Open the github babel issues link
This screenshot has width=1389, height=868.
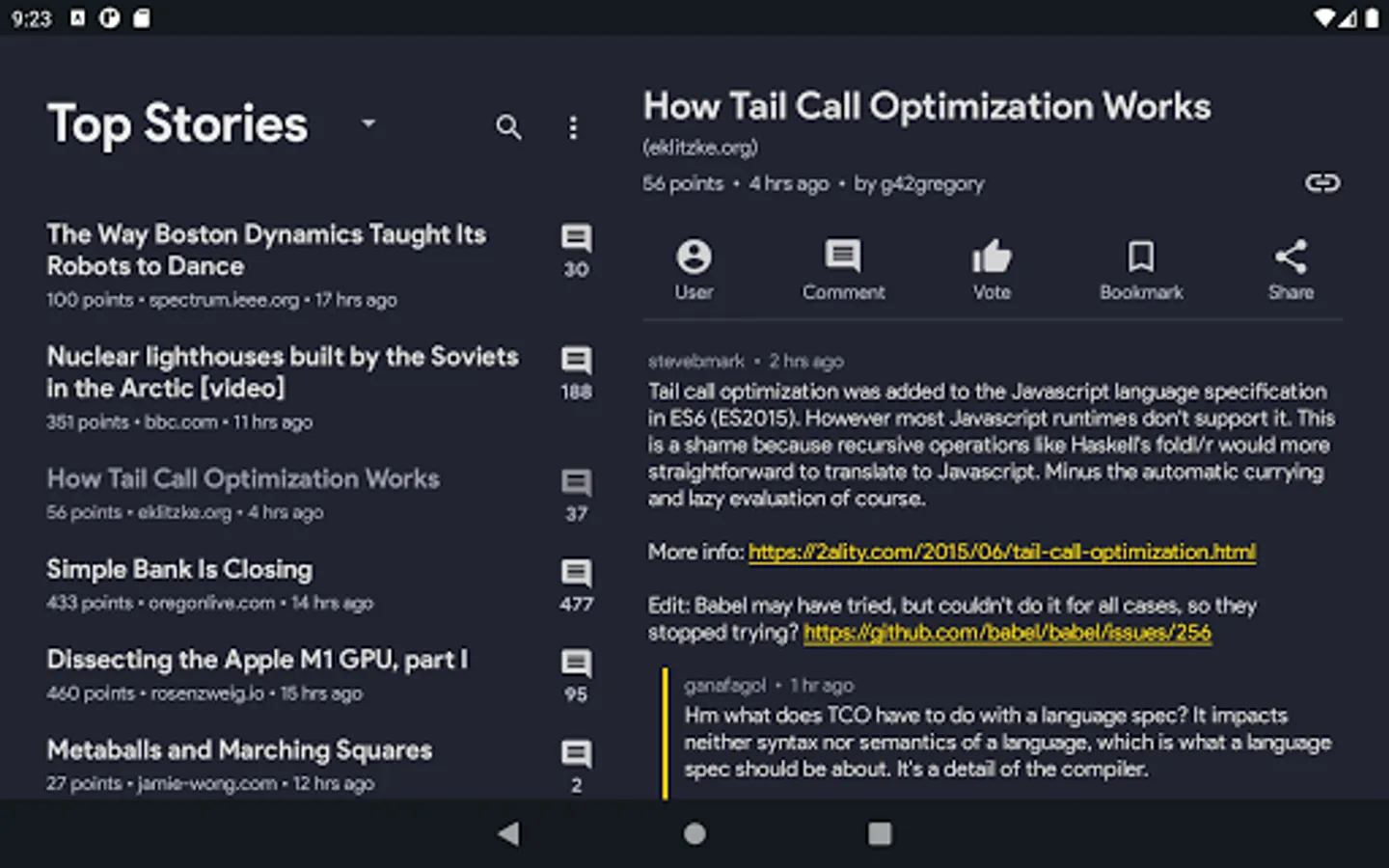click(1007, 633)
